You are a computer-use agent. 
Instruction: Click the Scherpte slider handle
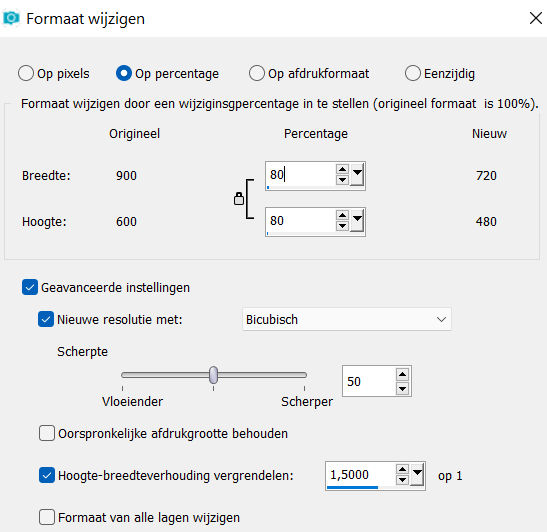(x=213, y=375)
